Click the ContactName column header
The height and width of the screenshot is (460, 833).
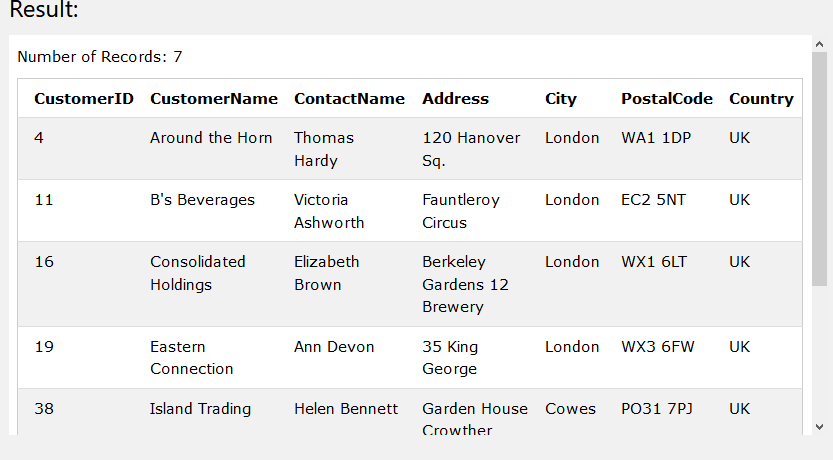click(x=349, y=98)
